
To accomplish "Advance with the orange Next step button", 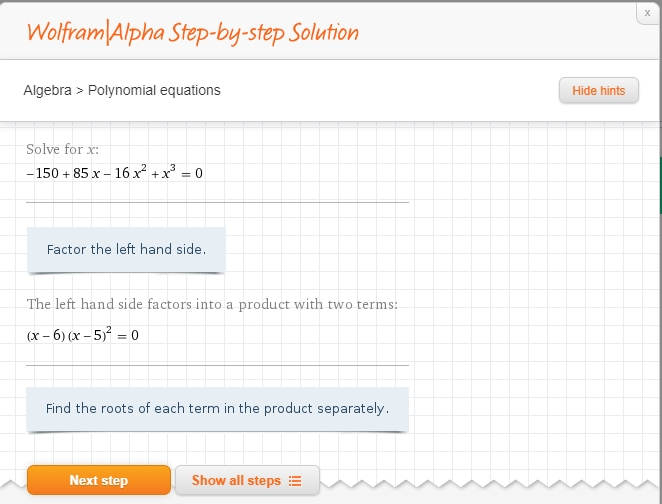I will [x=99, y=480].
